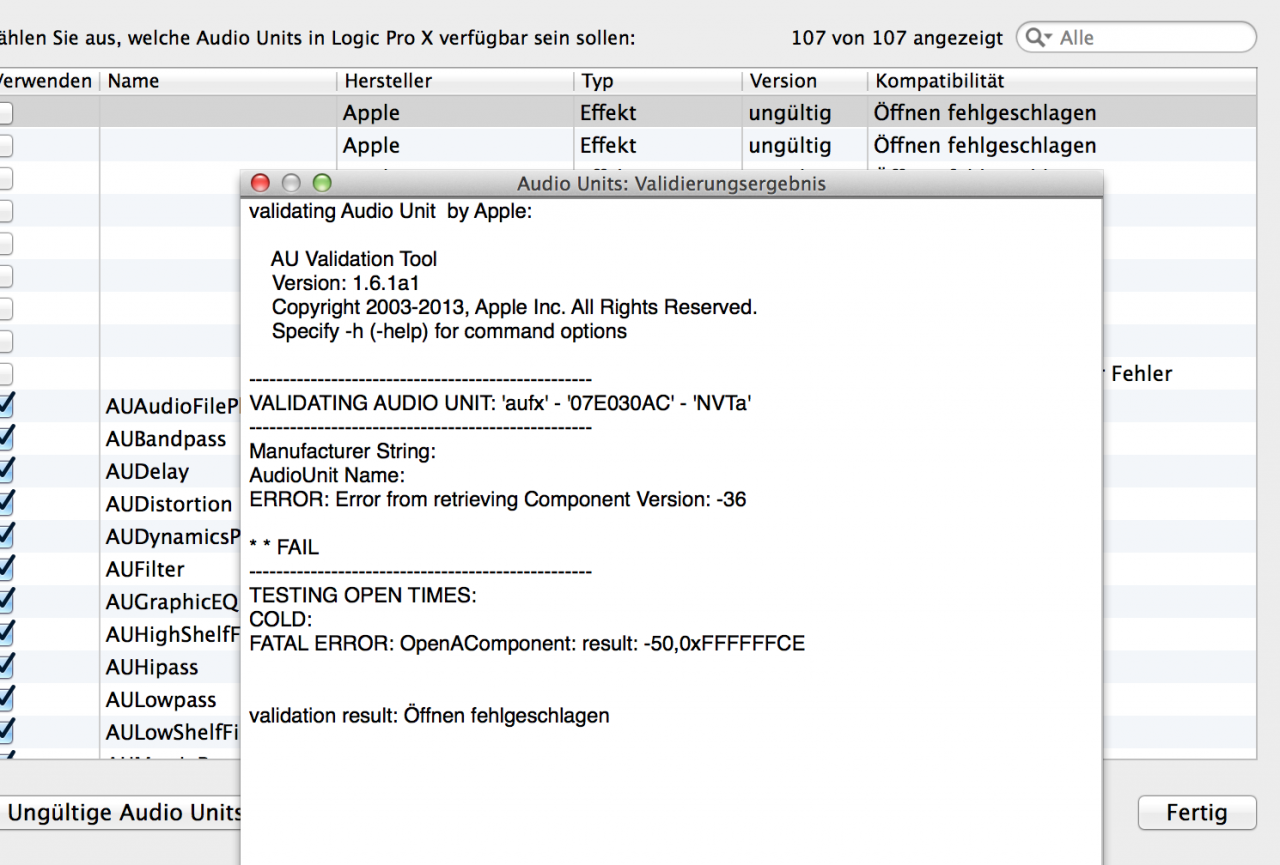Image resolution: width=1280 pixels, height=865 pixels.
Task: Click the "validation result: Öffnen fehlgeschlagen" line
Action: click(429, 716)
